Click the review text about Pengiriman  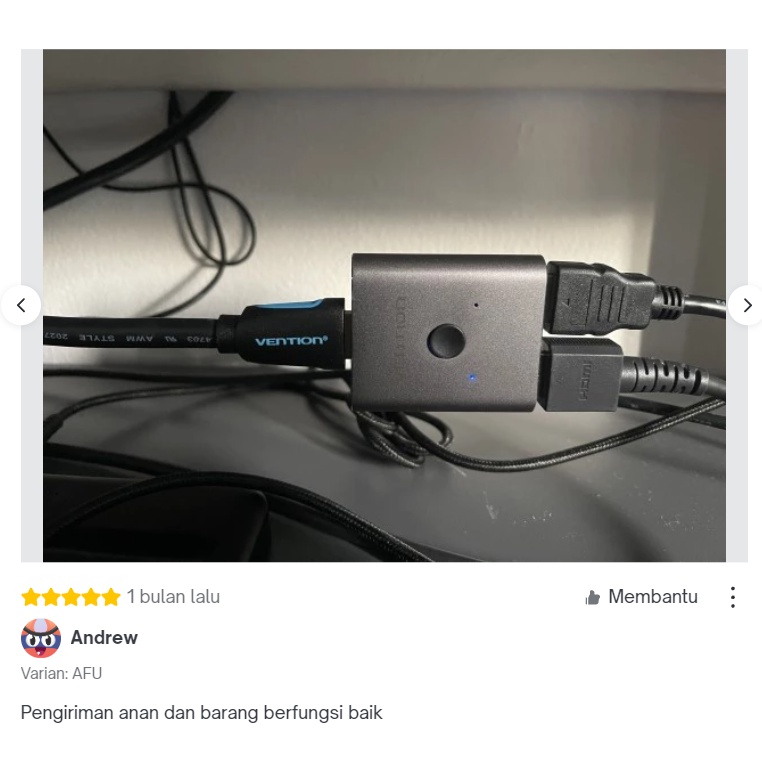201,712
